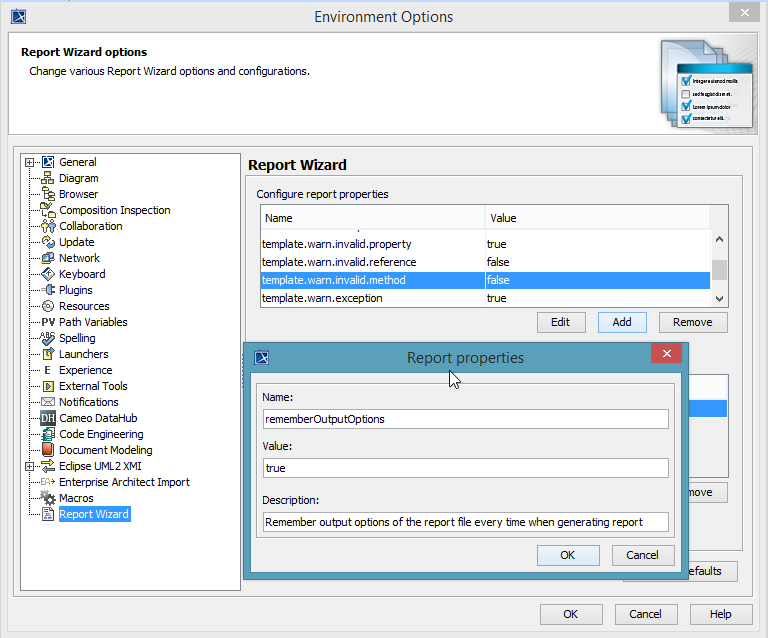Select the template.warn.invalid.property row

tap(336, 244)
